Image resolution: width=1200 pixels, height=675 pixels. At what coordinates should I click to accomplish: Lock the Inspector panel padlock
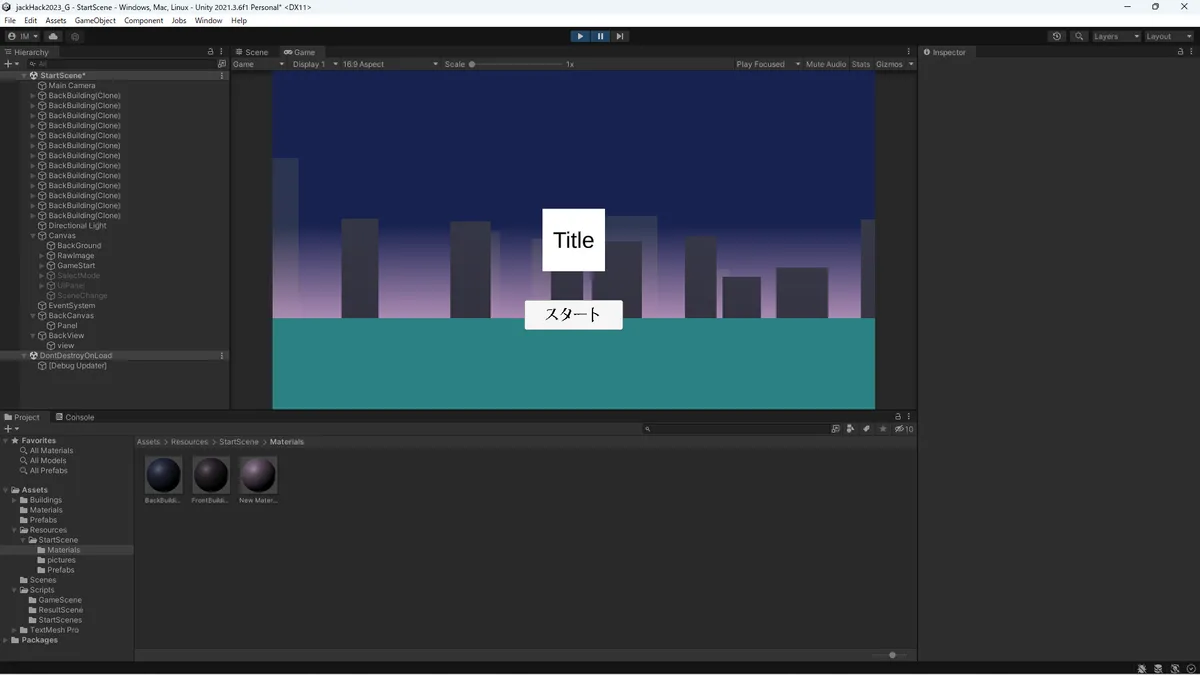coord(1178,52)
